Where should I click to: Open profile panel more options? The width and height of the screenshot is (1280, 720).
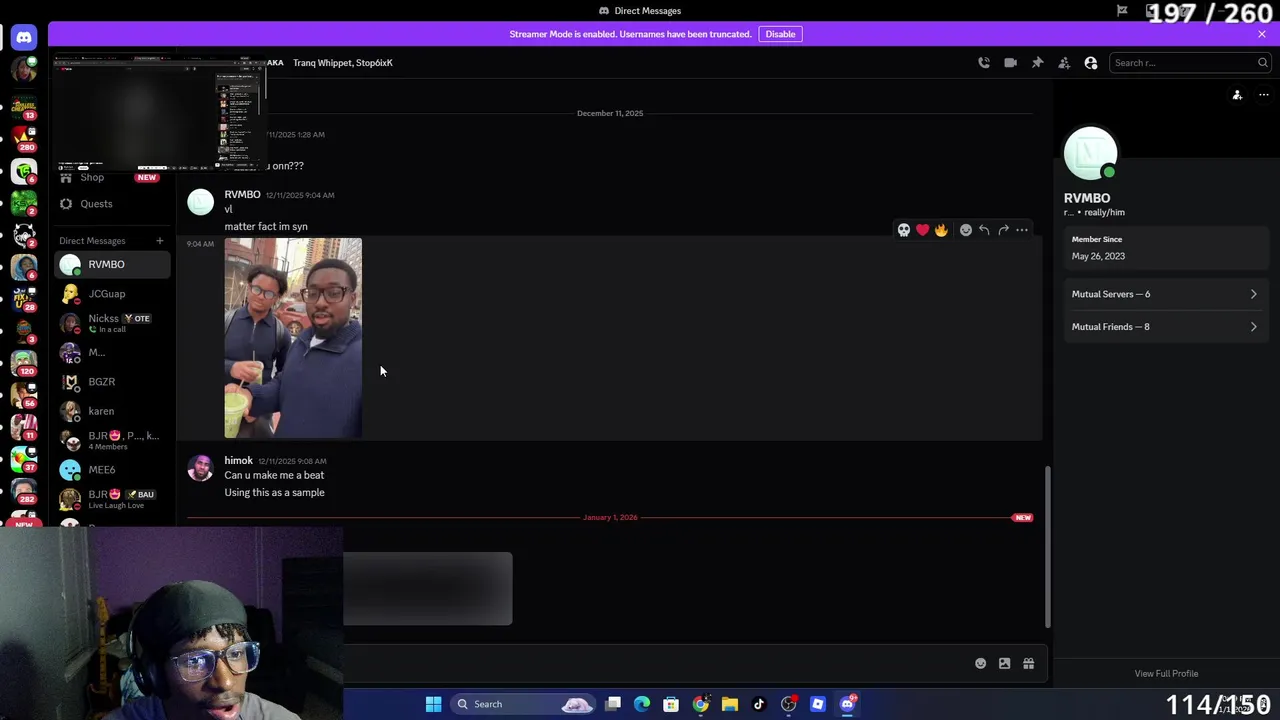(x=1264, y=95)
